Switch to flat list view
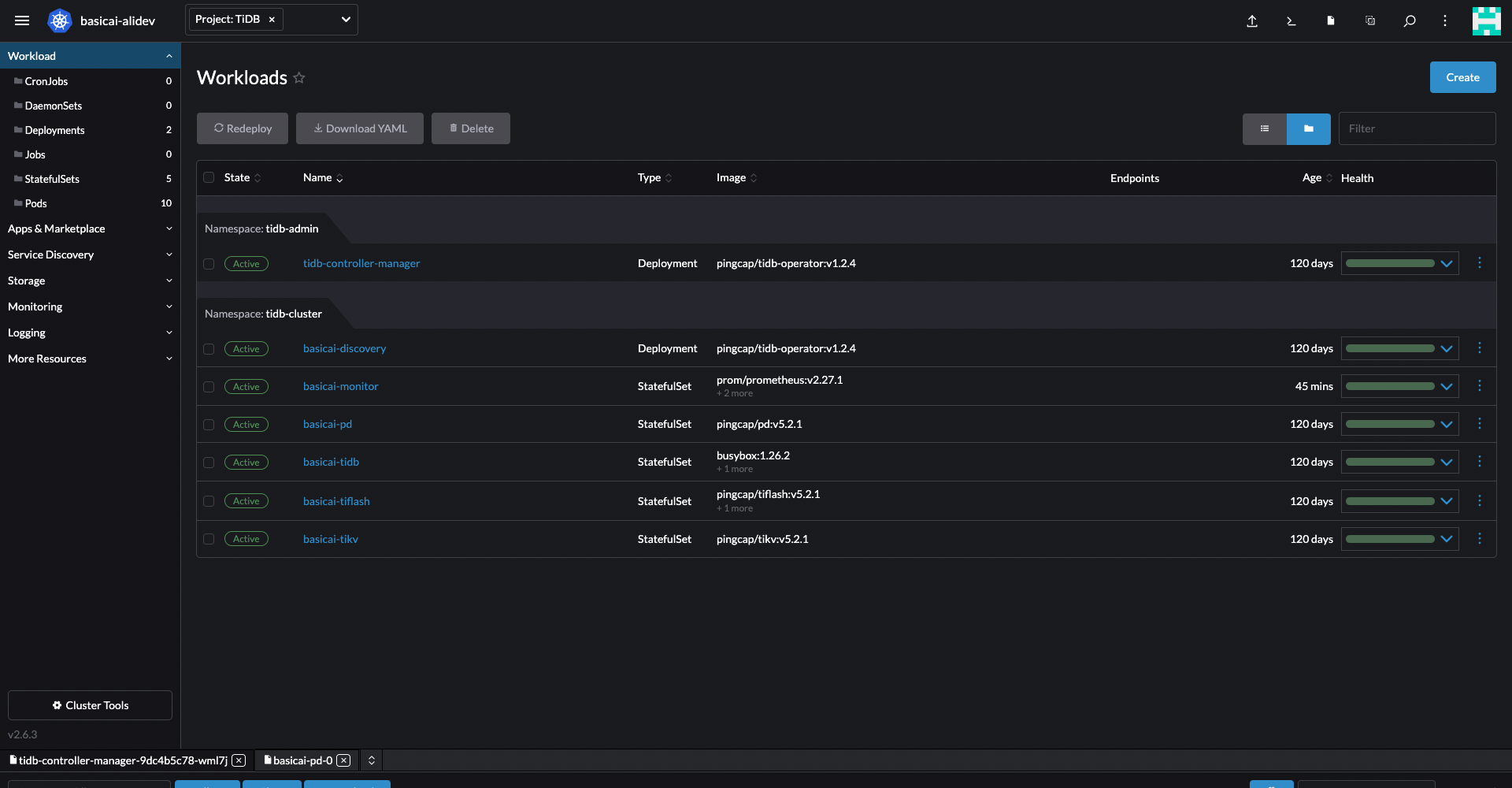1512x788 pixels. [x=1265, y=128]
